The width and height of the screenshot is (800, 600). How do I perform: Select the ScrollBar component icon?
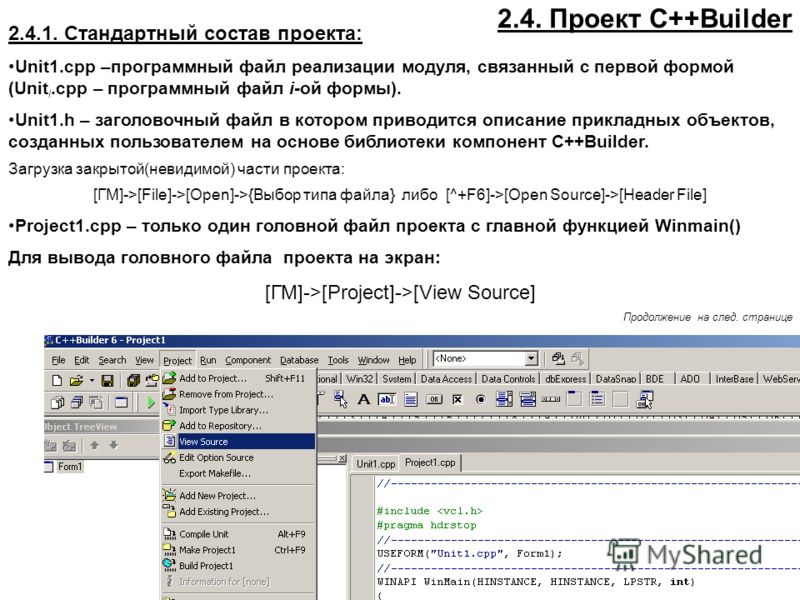(551, 399)
